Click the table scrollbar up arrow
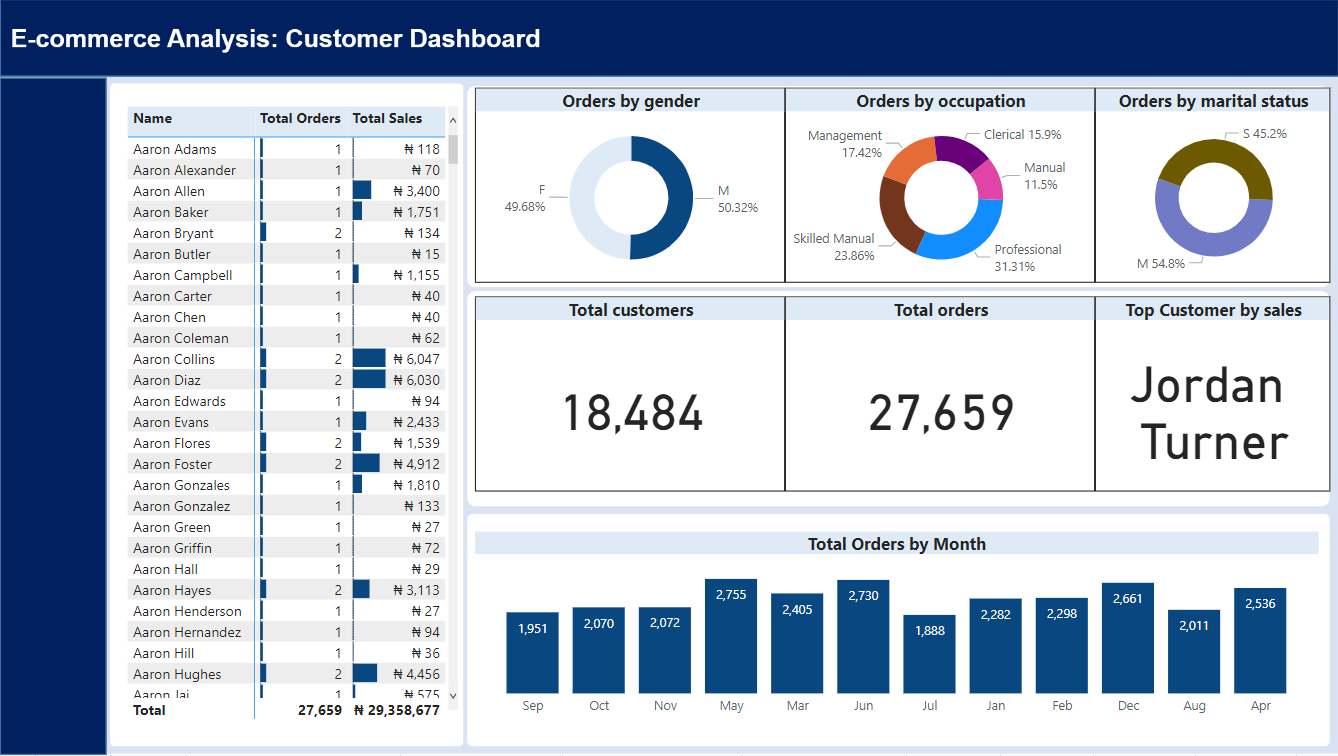 [453, 120]
